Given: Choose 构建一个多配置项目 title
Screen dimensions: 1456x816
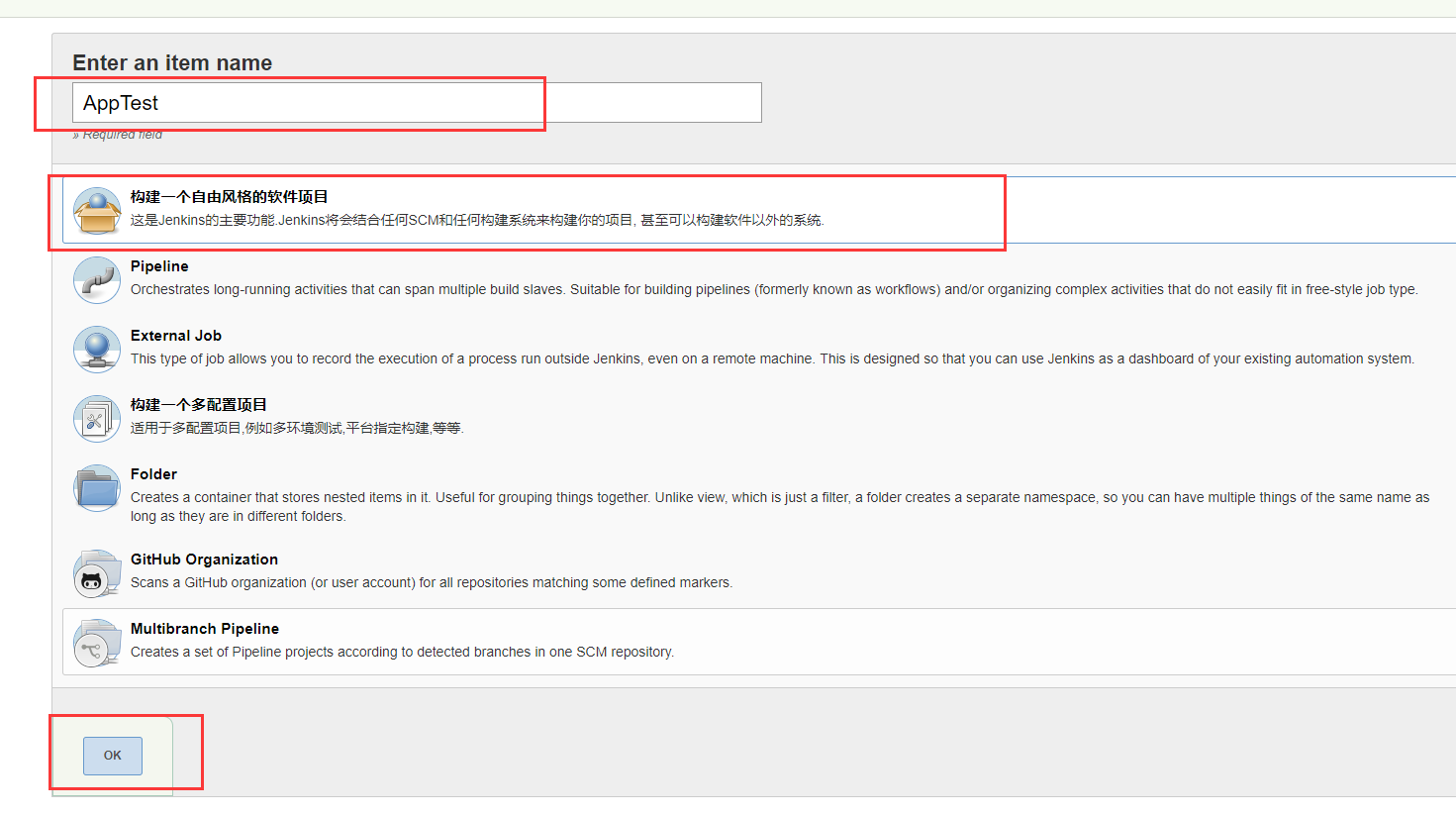Looking at the screenshot, I should [x=198, y=405].
